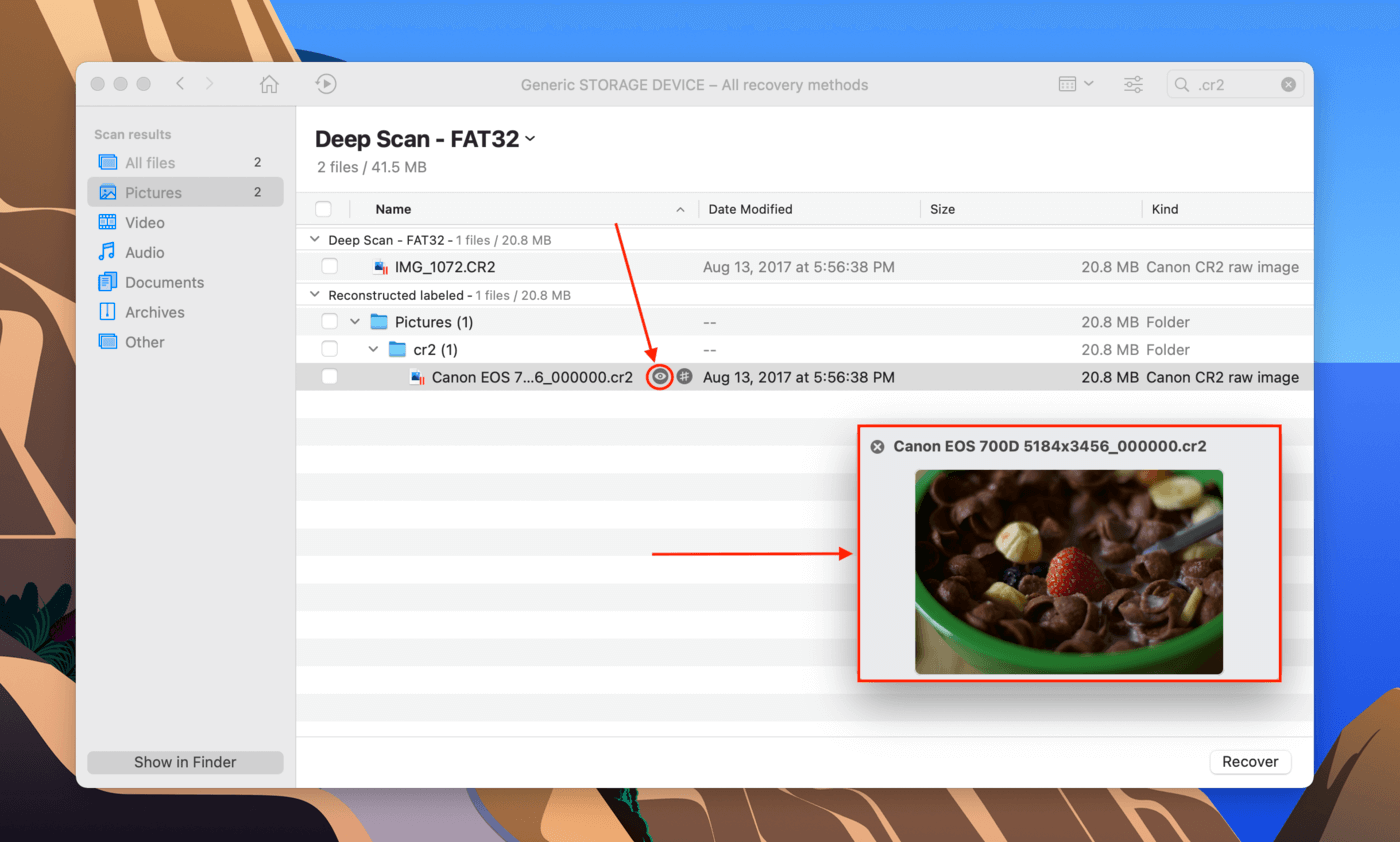This screenshot has width=1400, height=842.
Task: Close the Canon EOS 700D preview popup
Action: click(877, 447)
